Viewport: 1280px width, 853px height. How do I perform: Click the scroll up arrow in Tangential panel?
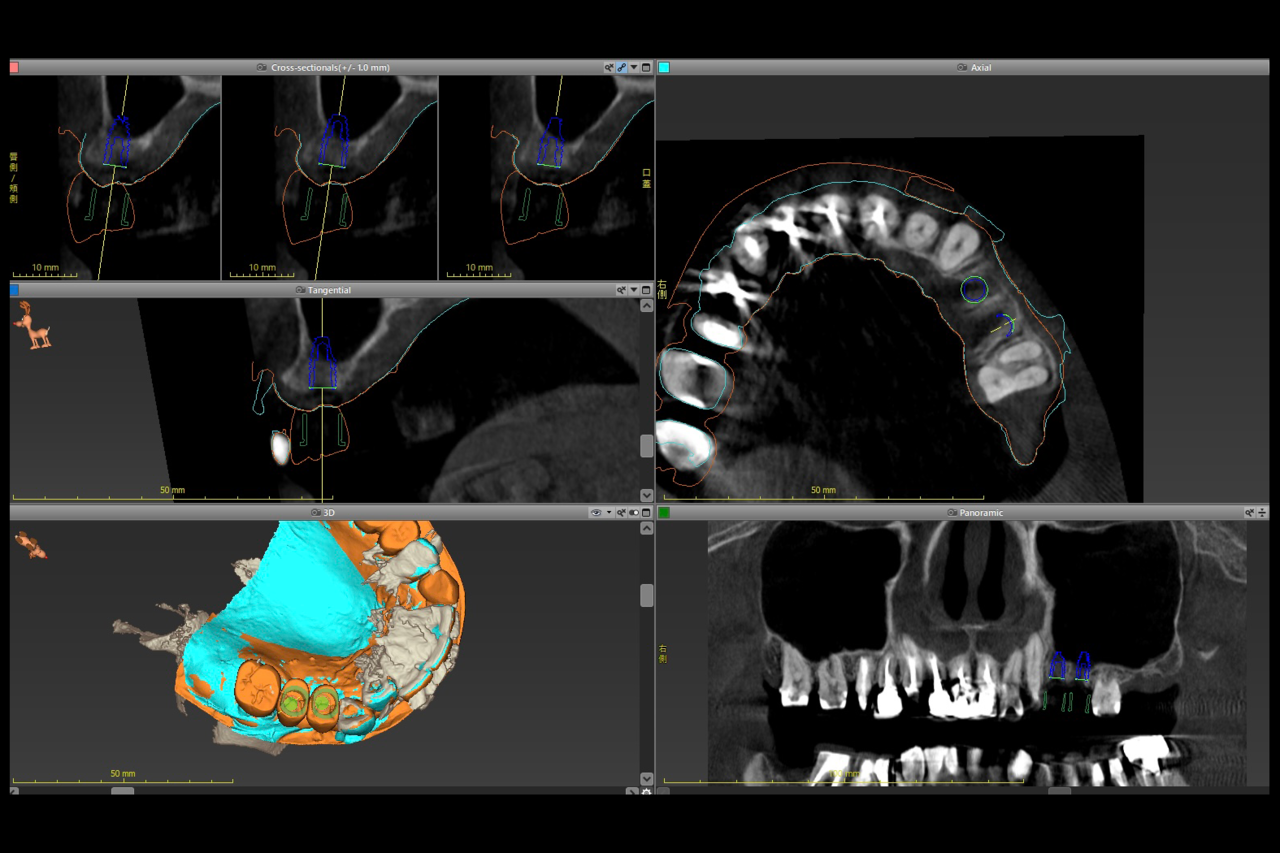[x=647, y=305]
